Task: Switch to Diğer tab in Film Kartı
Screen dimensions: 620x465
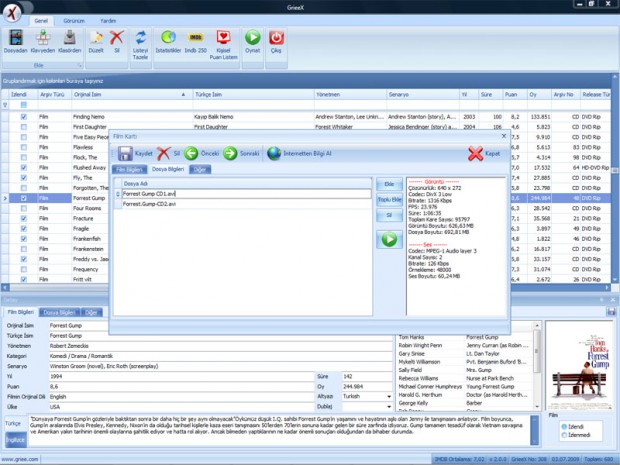Action: pos(200,170)
